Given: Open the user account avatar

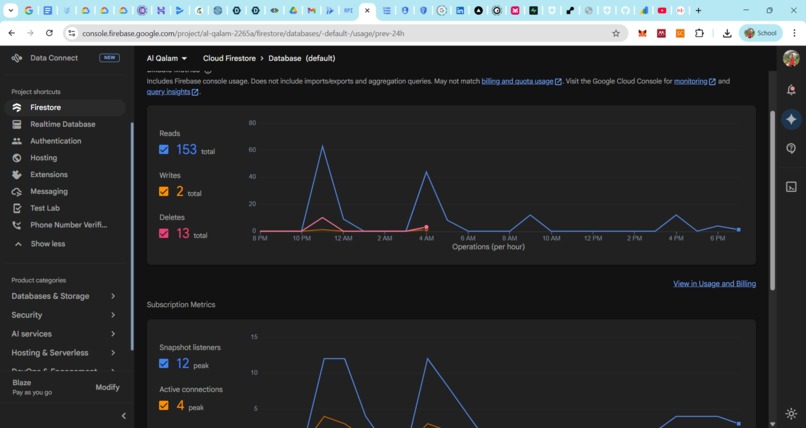Looking at the screenshot, I should pos(791,58).
